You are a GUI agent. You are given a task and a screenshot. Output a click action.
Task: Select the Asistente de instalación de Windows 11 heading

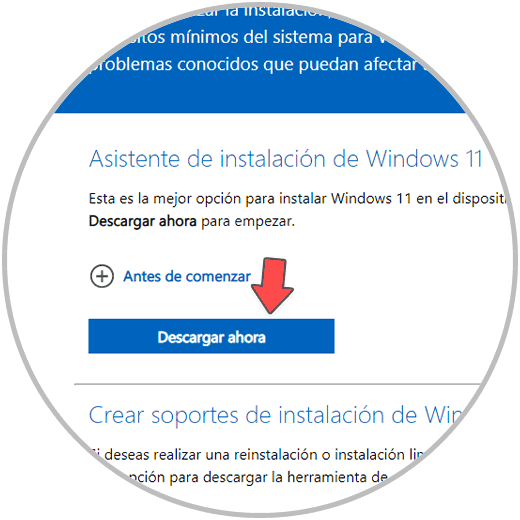[x=286, y=158]
